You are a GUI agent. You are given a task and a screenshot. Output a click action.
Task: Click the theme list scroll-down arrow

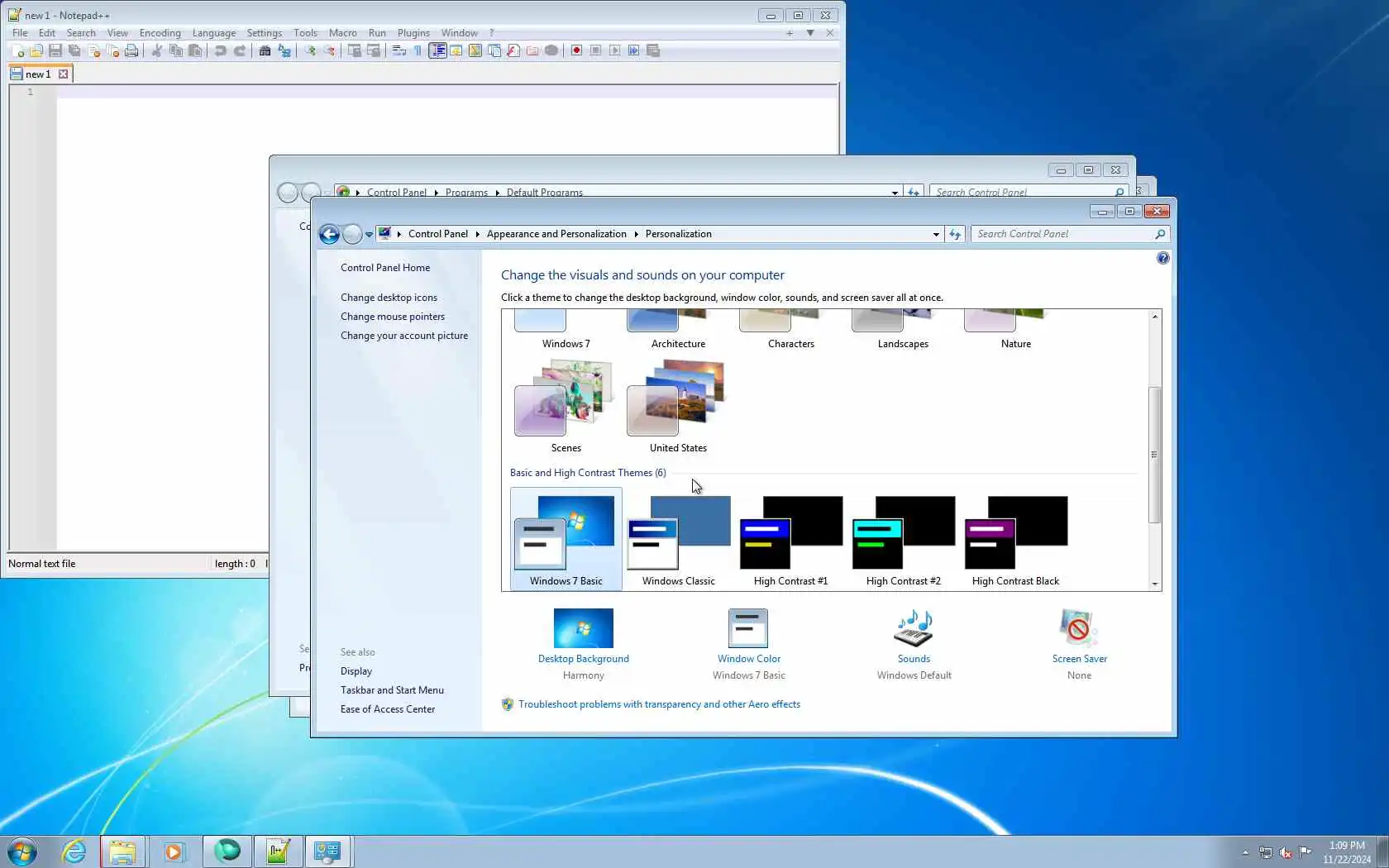point(1155,584)
